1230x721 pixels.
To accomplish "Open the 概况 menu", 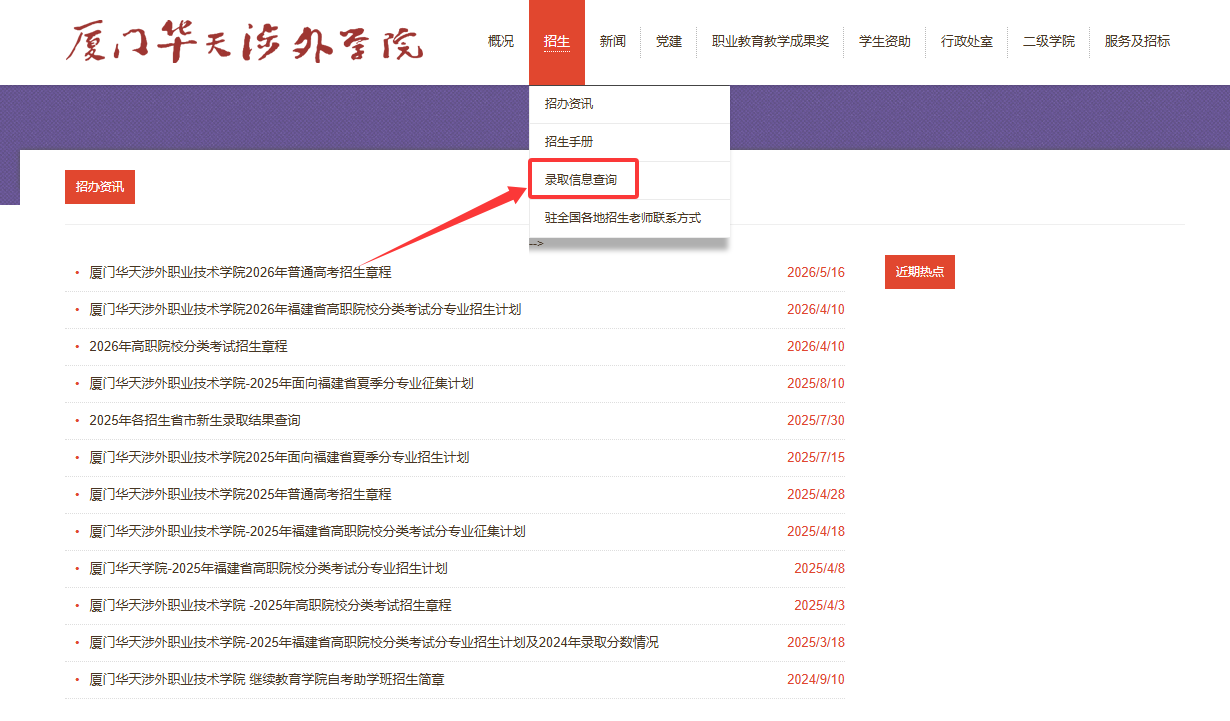I will click(501, 41).
